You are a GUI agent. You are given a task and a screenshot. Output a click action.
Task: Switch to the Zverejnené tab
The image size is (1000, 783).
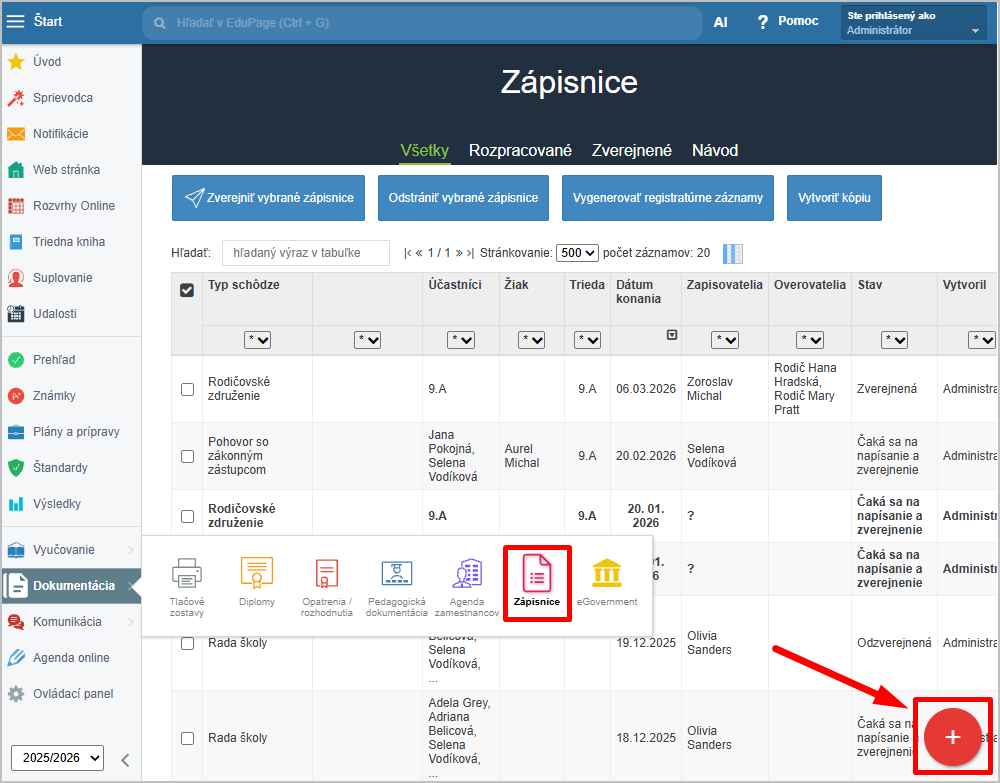coord(631,150)
